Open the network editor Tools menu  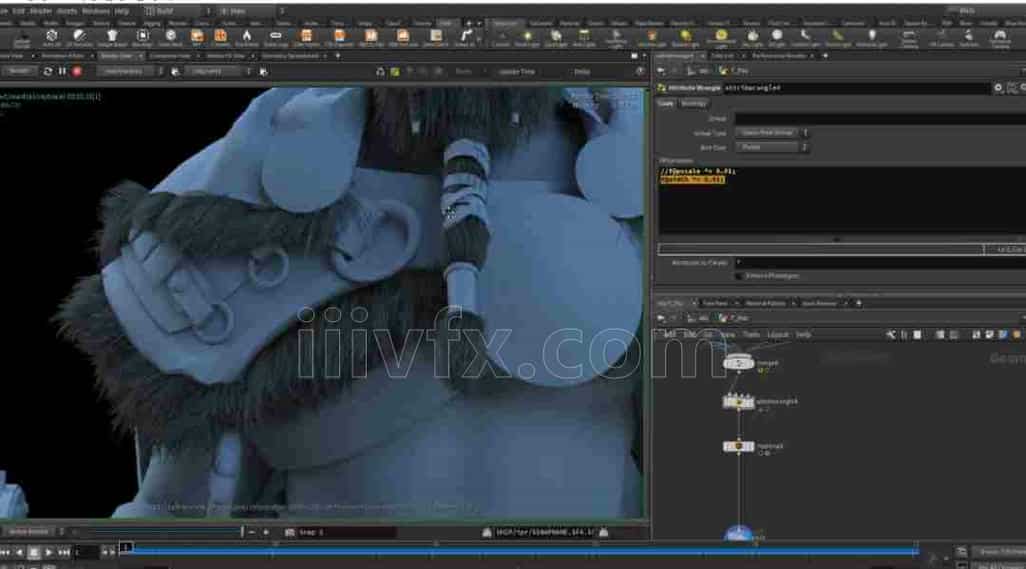(x=751, y=335)
